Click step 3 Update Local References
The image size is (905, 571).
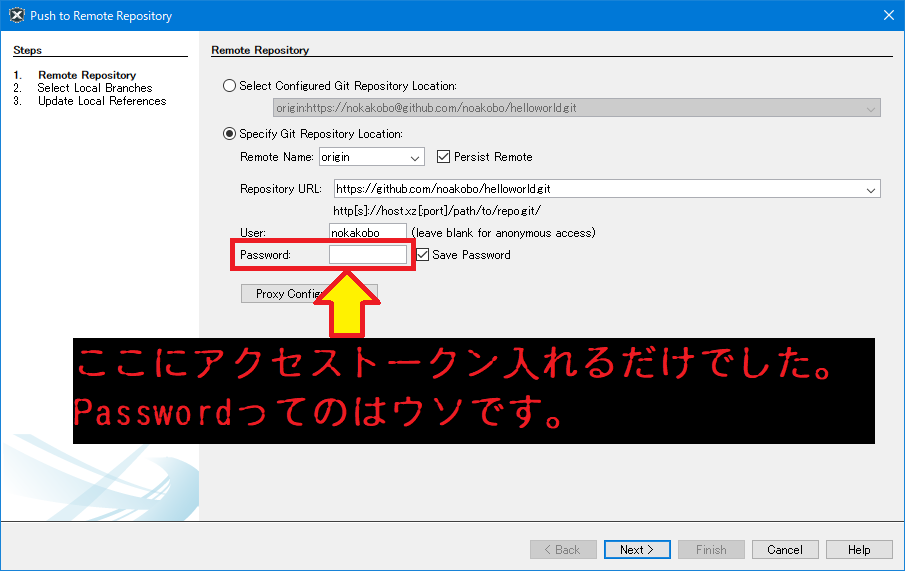(x=102, y=101)
